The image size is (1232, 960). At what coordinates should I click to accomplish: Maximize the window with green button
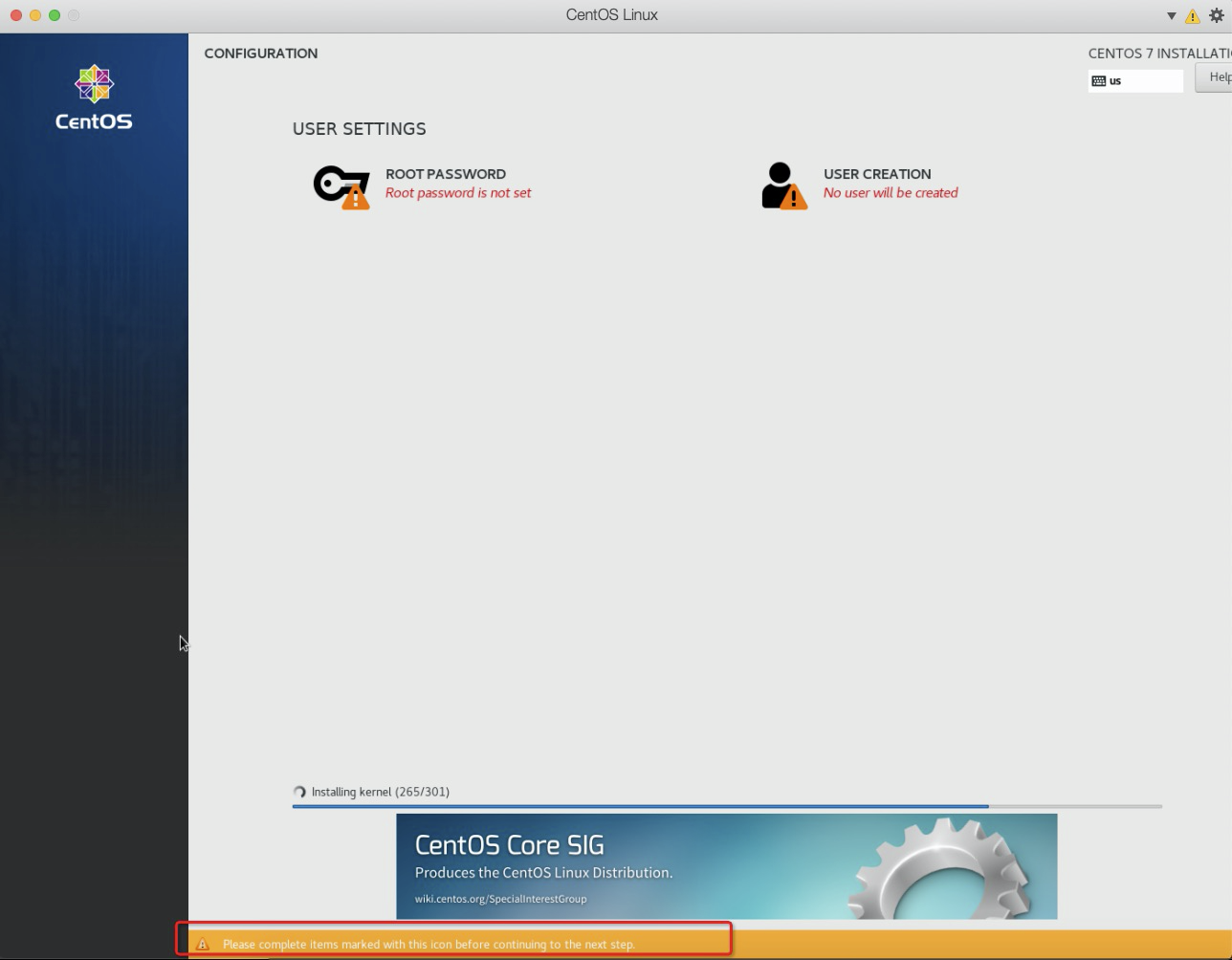click(55, 15)
